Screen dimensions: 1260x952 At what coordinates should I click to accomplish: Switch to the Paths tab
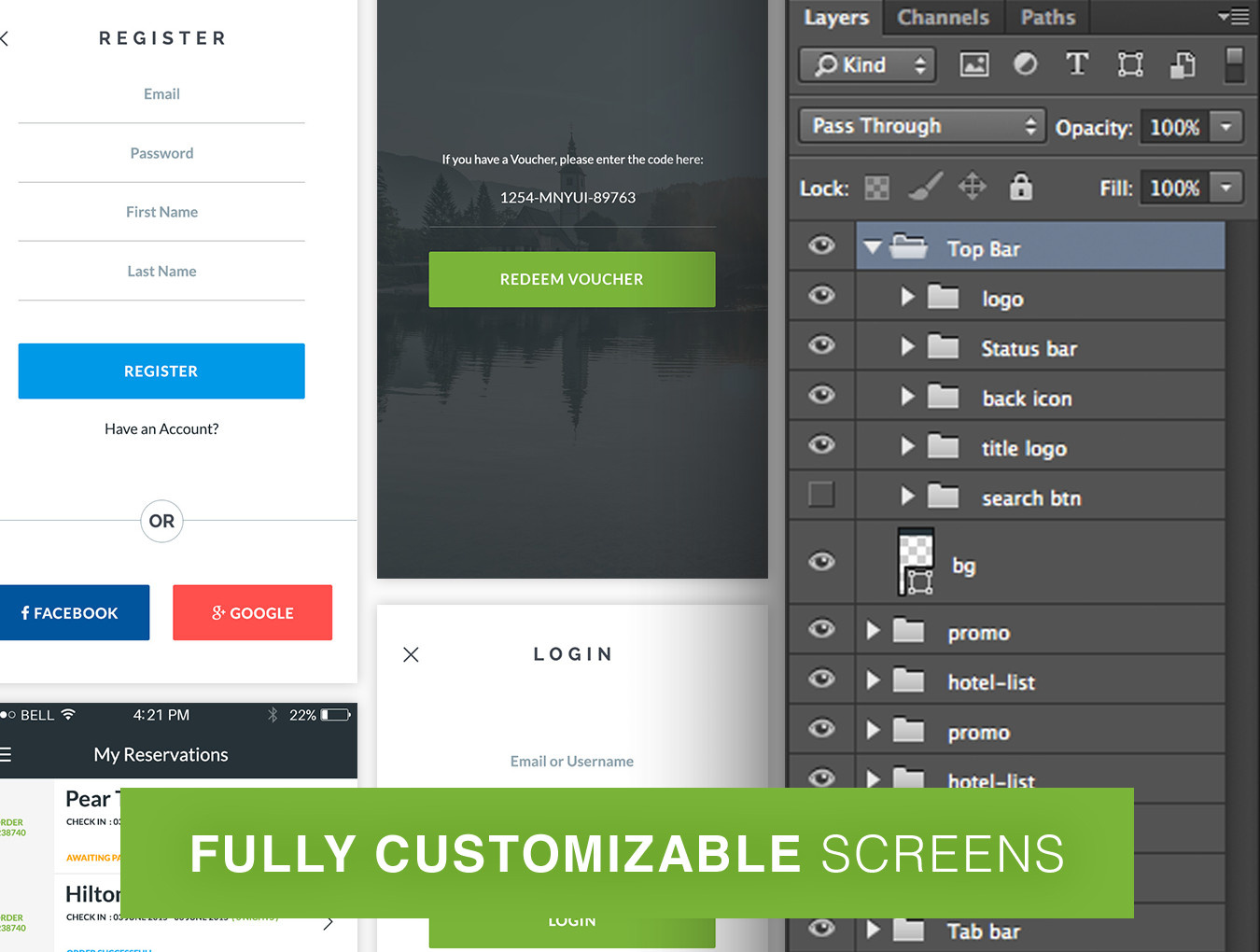[x=1047, y=18]
